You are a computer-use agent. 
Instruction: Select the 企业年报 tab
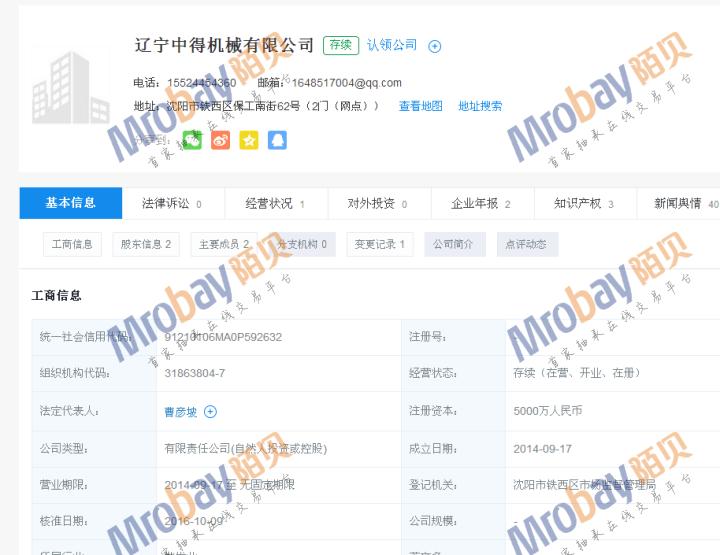pyautogui.click(x=480, y=203)
